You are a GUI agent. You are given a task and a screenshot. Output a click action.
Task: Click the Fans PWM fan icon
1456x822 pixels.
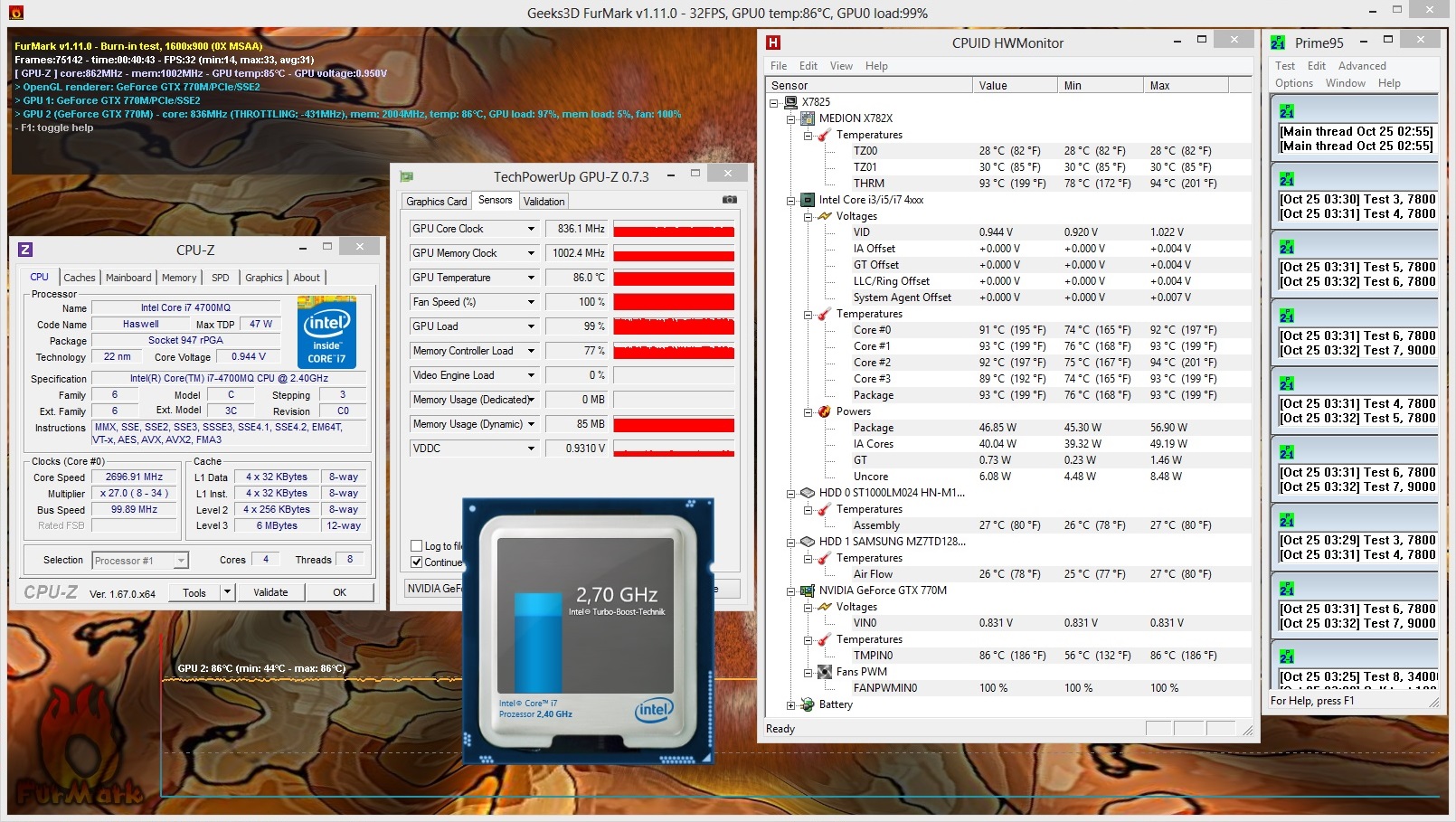(x=825, y=672)
